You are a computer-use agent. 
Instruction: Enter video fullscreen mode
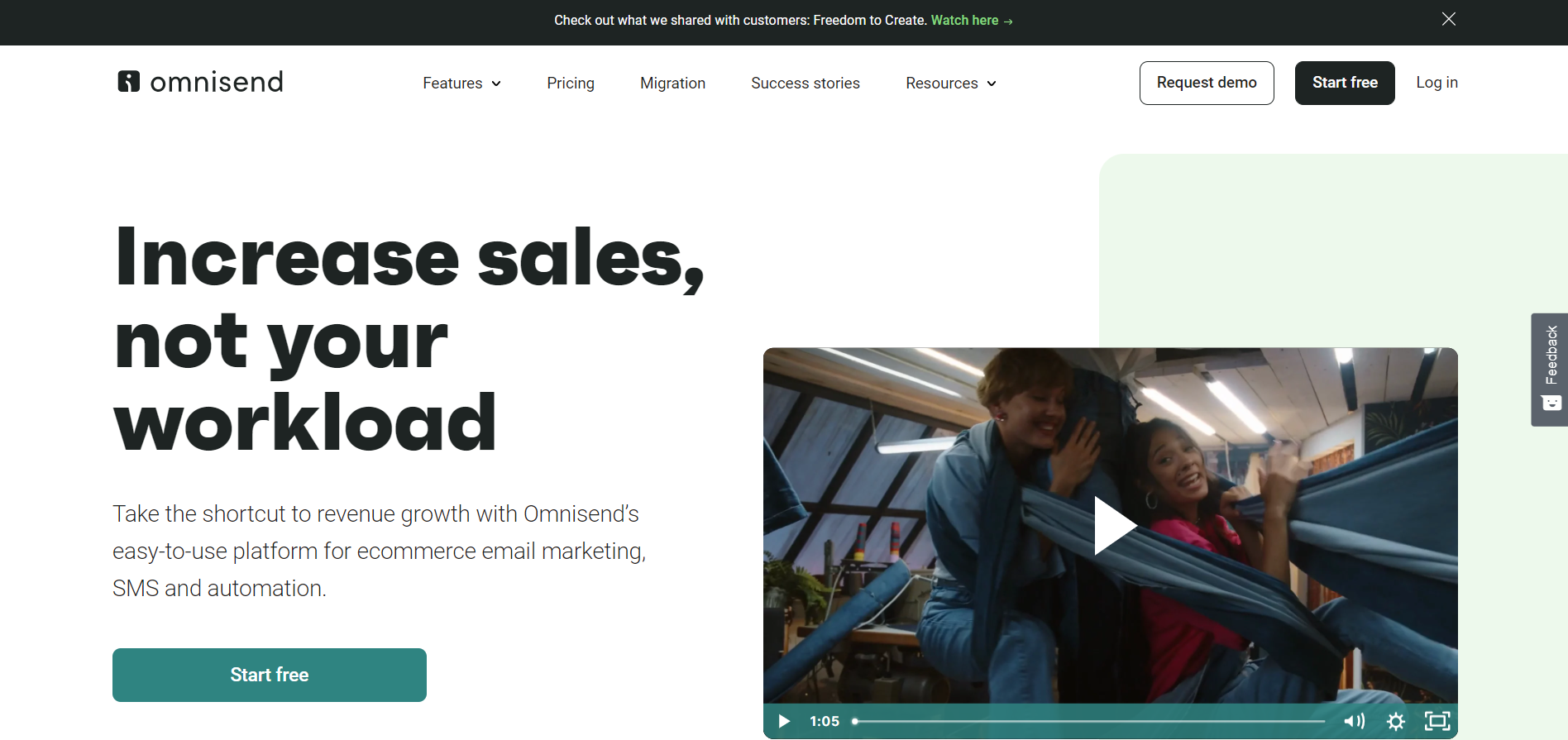click(1437, 721)
